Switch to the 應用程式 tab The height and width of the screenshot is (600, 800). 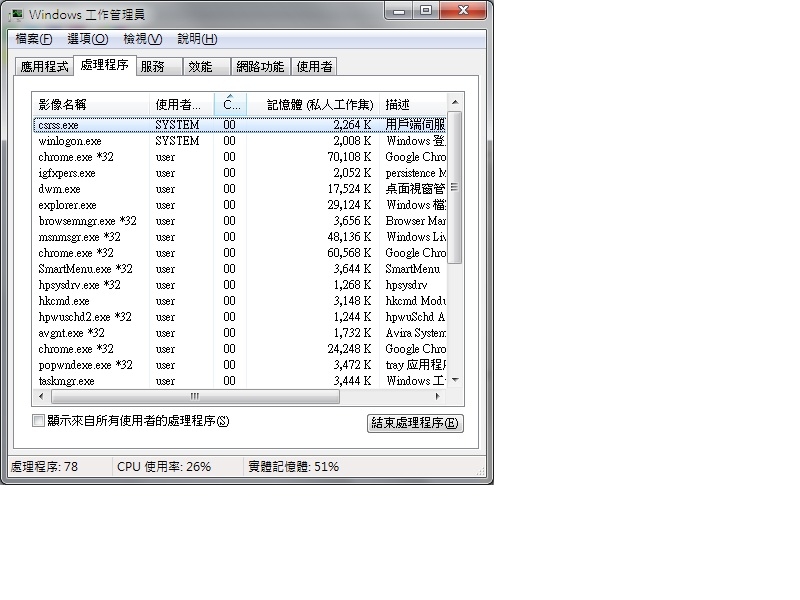pos(44,67)
